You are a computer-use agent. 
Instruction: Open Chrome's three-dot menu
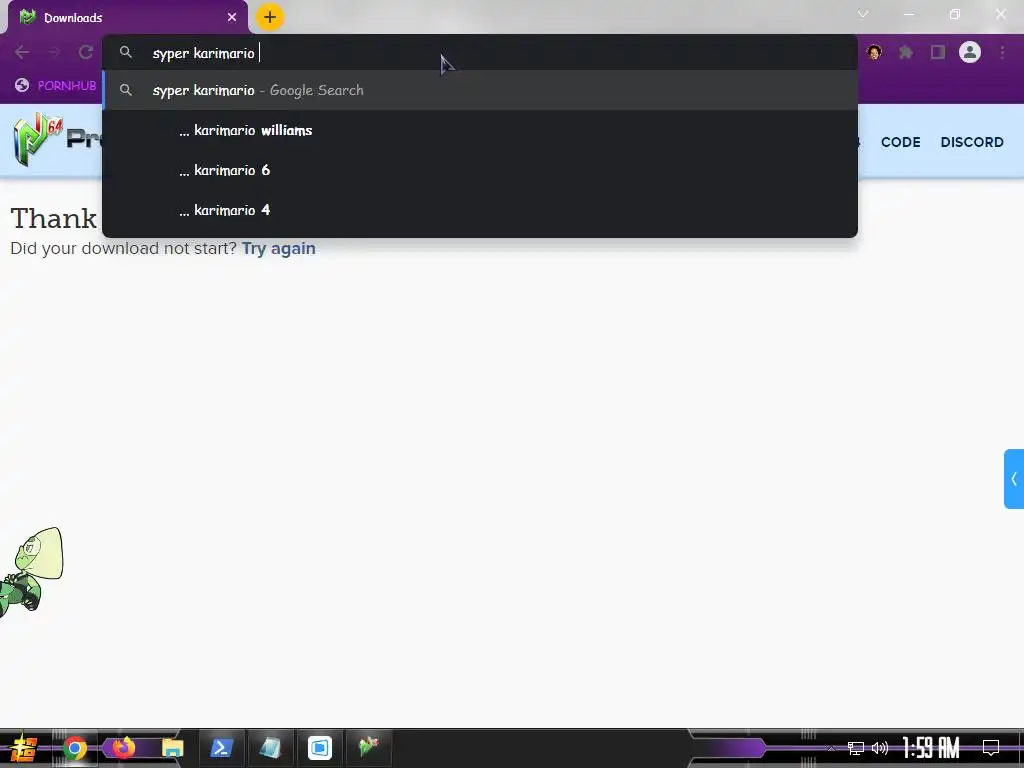point(1002,52)
